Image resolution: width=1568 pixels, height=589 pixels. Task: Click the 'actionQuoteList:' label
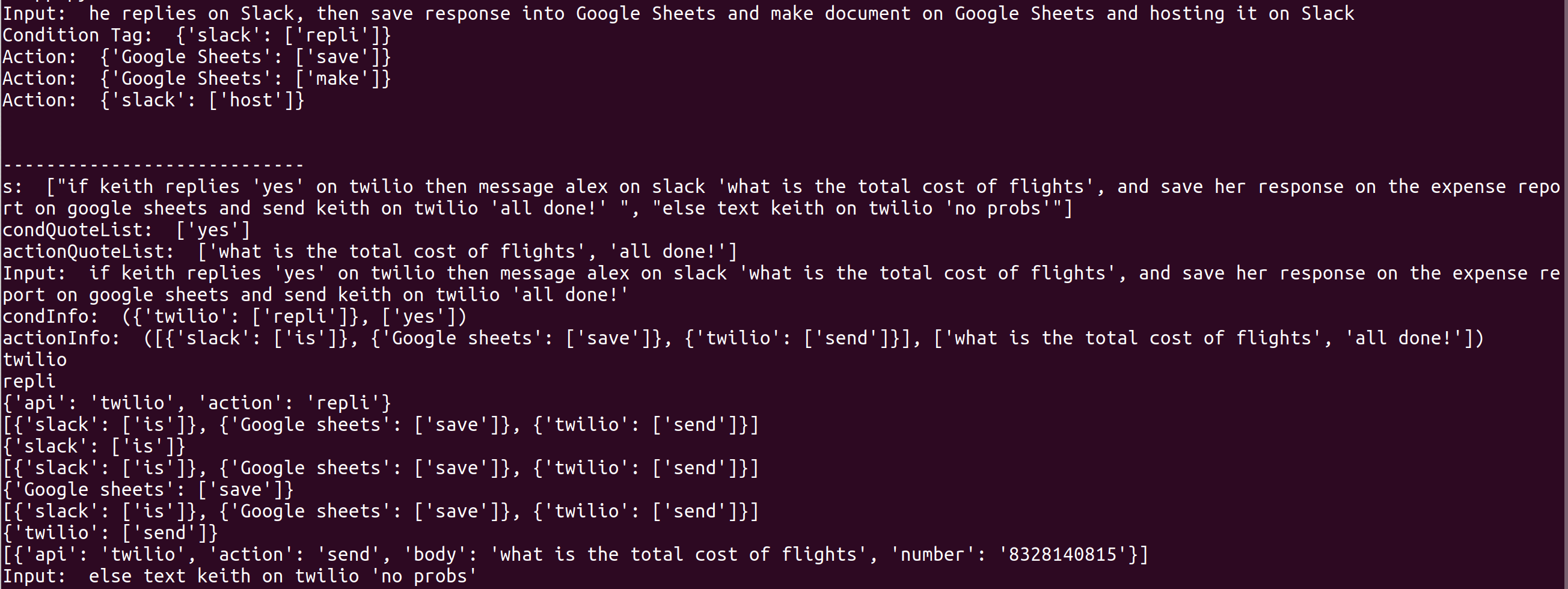88,252
